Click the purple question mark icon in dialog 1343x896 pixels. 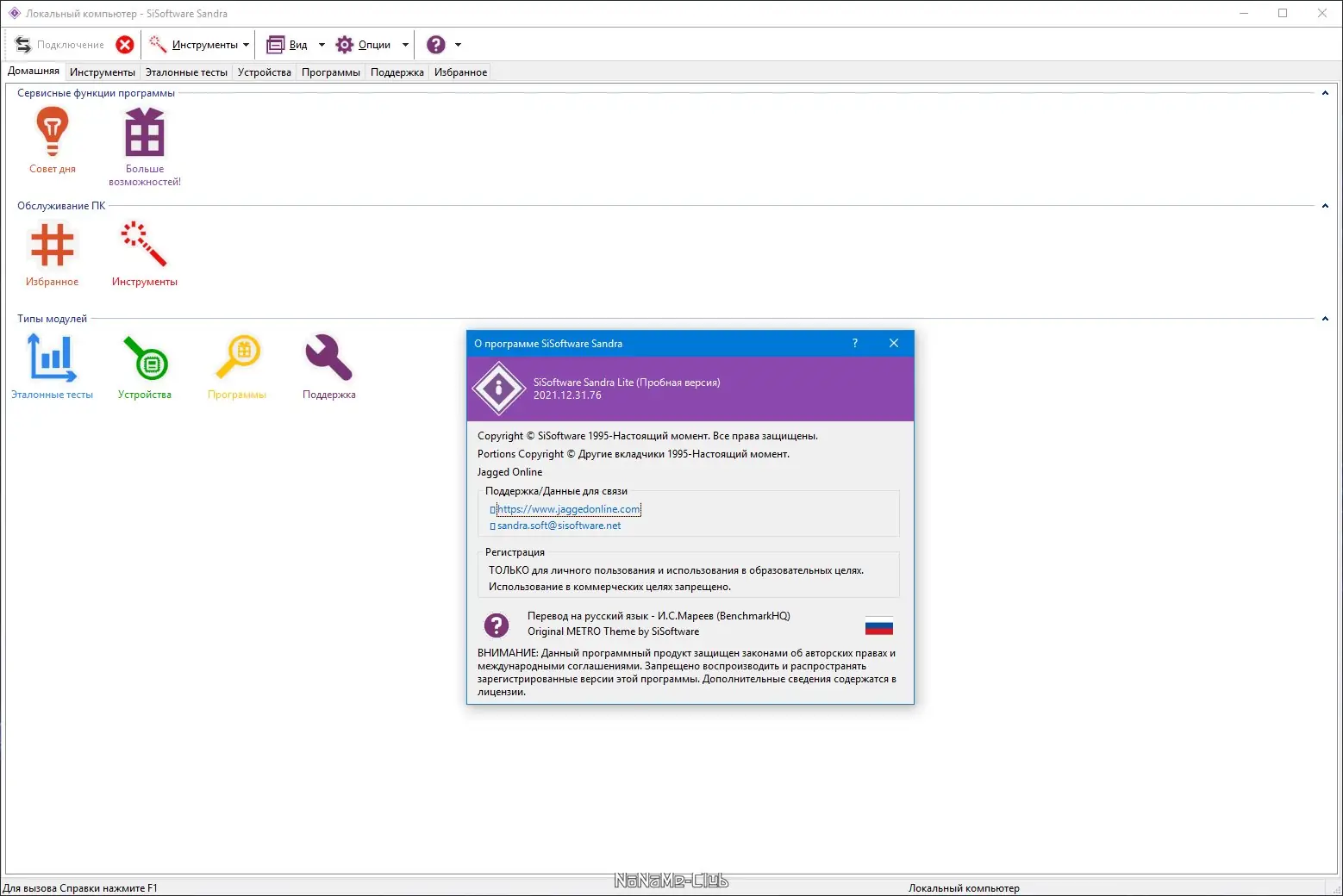tap(497, 625)
